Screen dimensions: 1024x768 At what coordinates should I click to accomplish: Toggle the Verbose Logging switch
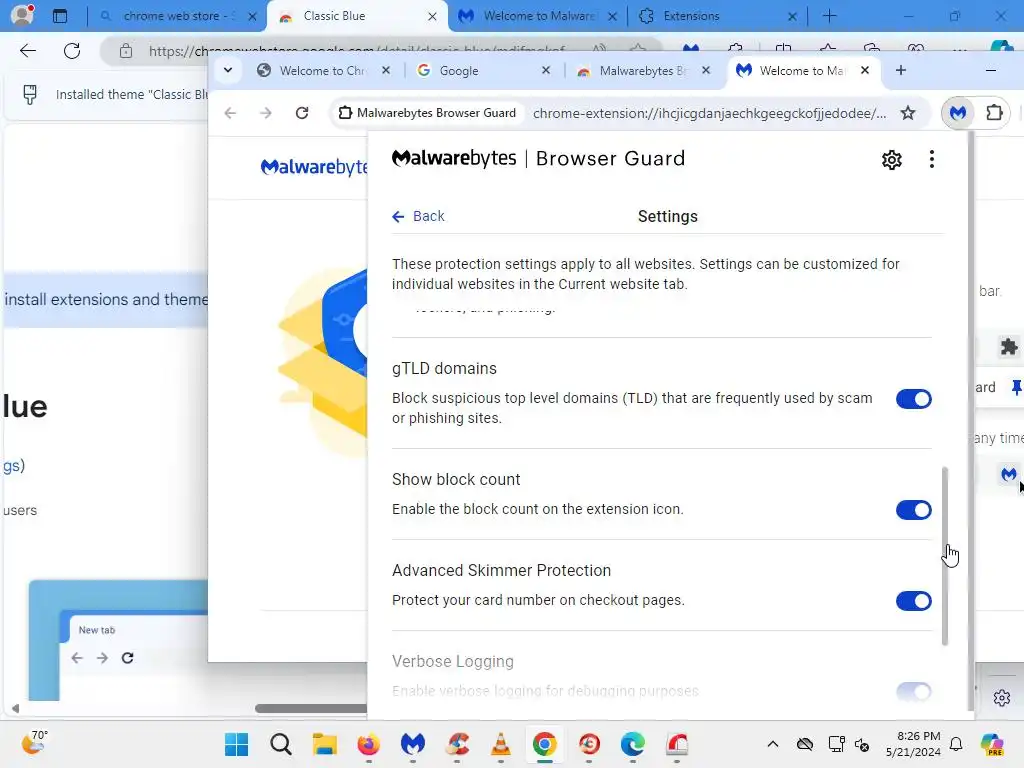pyautogui.click(x=913, y=692)
